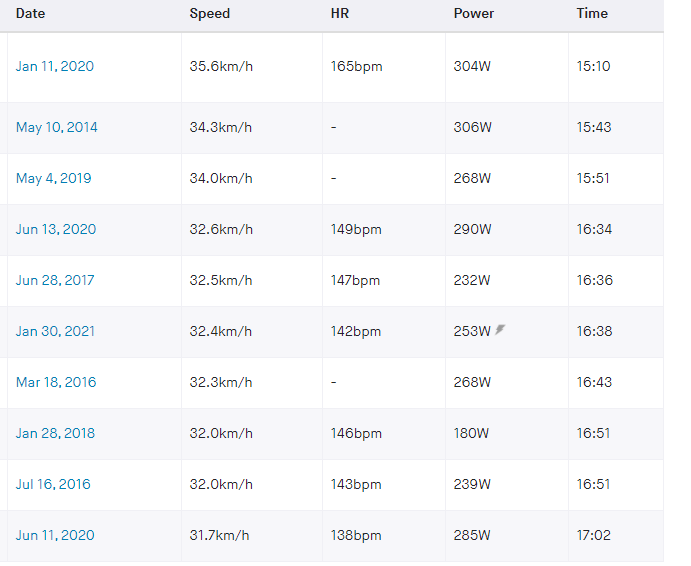Screen dimensions: 691x566
Task: Open the Jun 28, 2017 effort
Action: (x=55, y=280)
